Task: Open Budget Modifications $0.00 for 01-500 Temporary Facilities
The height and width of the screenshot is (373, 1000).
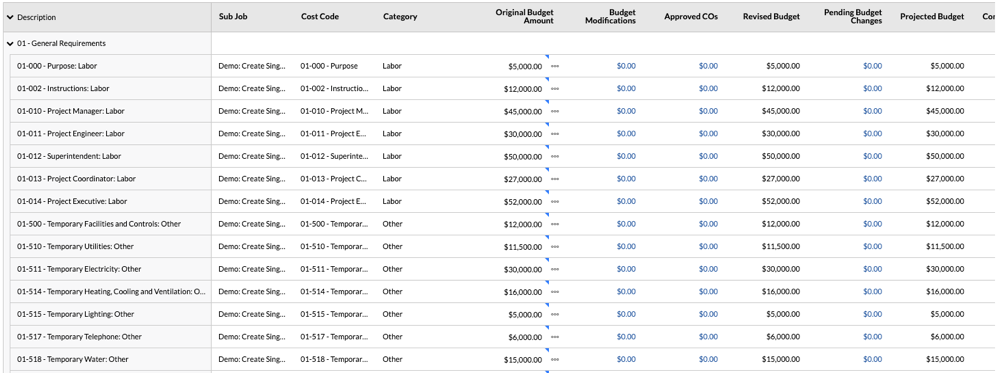Action: [x=626, y=224]
